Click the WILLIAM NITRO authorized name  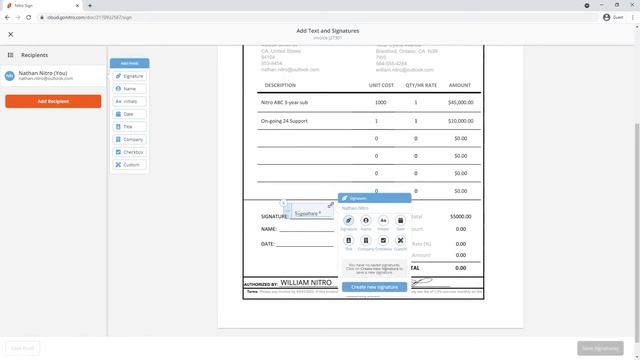pos(306,282)
